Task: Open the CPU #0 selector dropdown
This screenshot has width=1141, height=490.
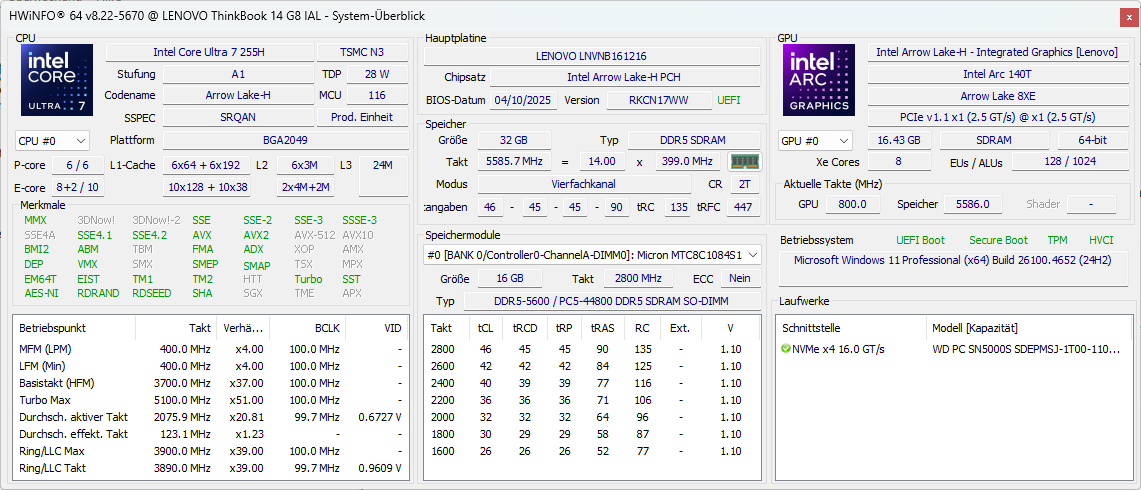Action: pyautogui.click(x=52, y=141)
